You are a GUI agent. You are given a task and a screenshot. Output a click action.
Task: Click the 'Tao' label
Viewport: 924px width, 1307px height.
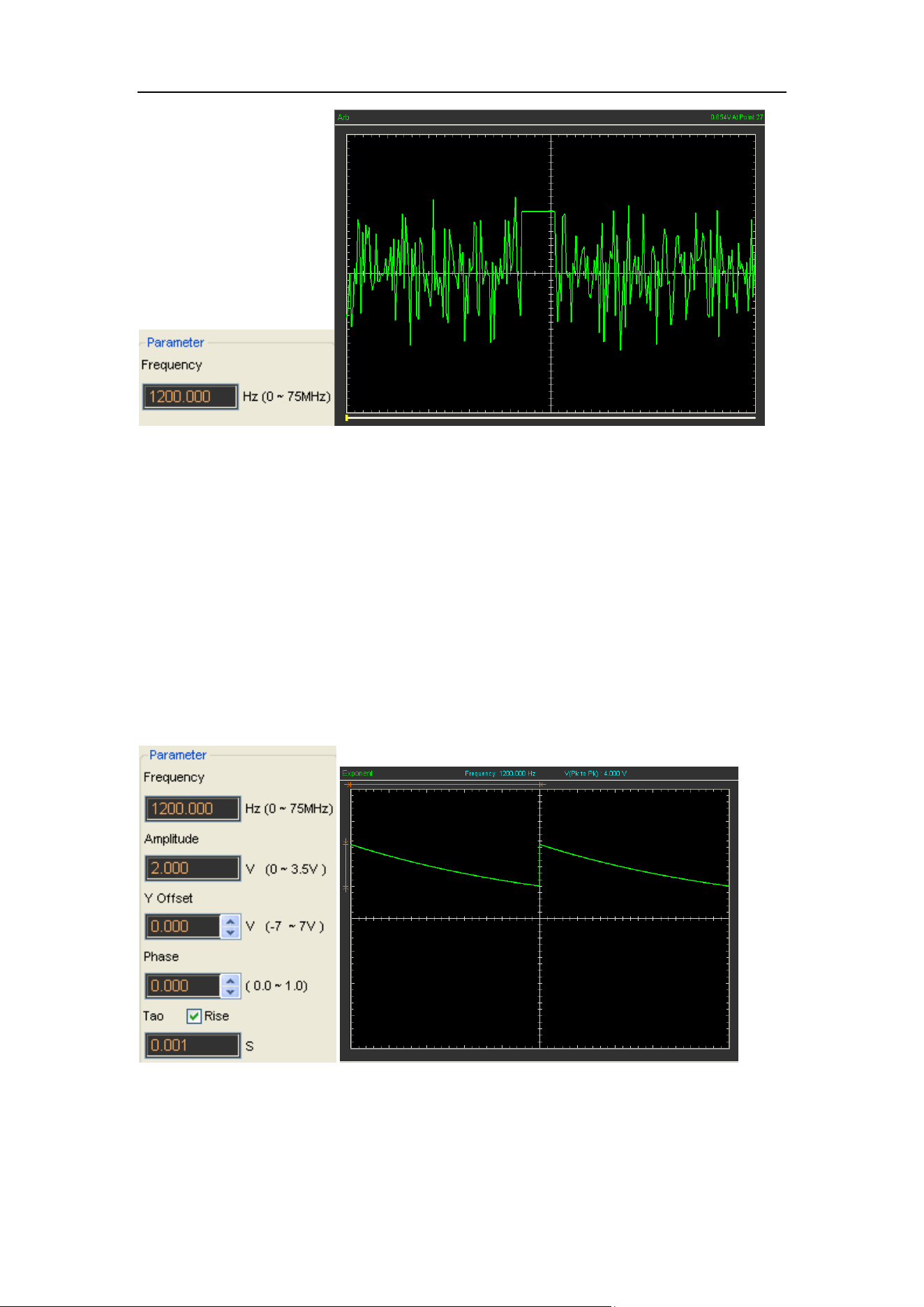(154, 1017)
